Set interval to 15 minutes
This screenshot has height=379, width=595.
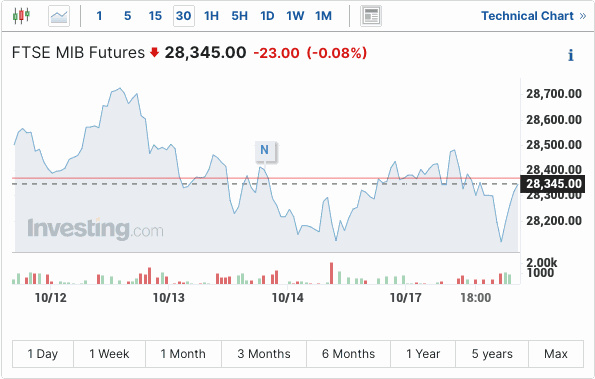pyautogui.click(x=155, y=16)
